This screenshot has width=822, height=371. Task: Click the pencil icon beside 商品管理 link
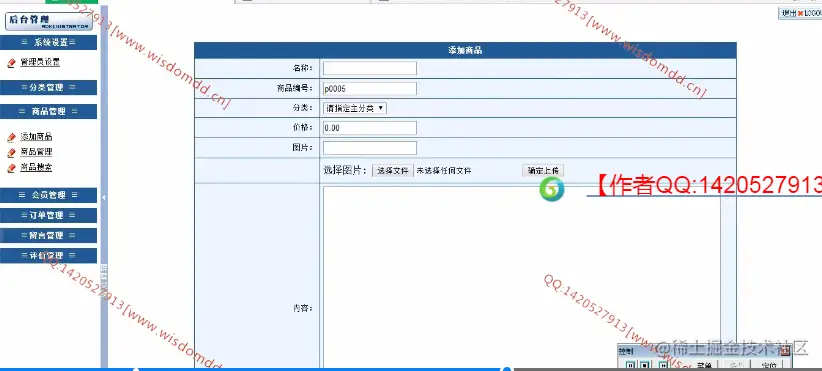tap(12, 153)
